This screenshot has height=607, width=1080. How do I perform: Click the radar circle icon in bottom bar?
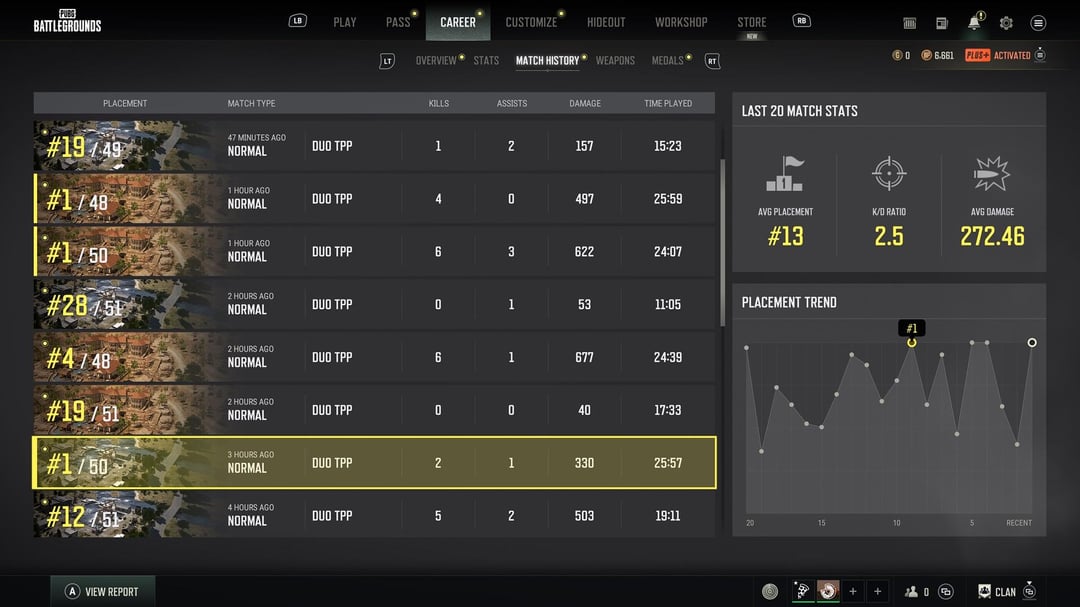pos(770,592)
